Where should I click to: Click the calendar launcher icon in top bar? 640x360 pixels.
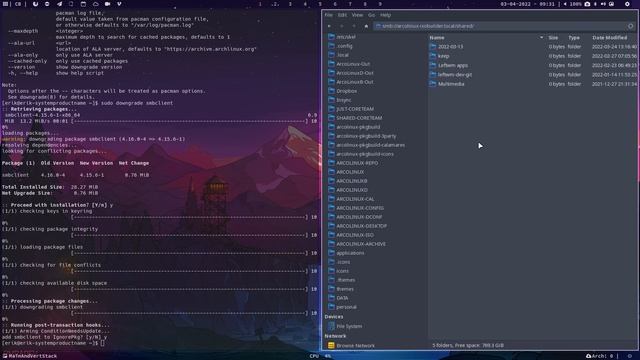pos(83,4)
